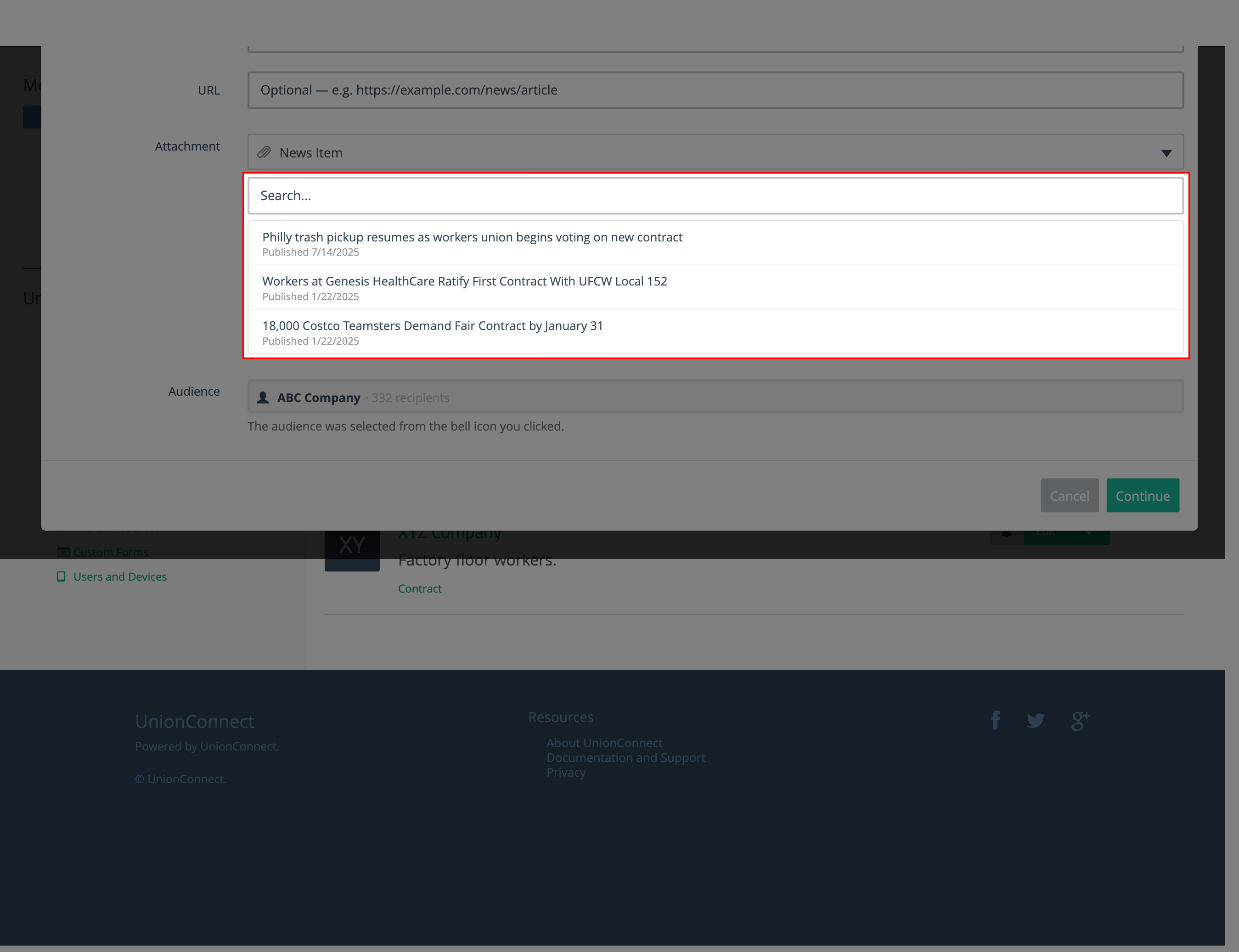The height and width of the screenshot is (952, 1239).
Task: Open the Google+ page from the footer icon
Action: pos(1080,720)
